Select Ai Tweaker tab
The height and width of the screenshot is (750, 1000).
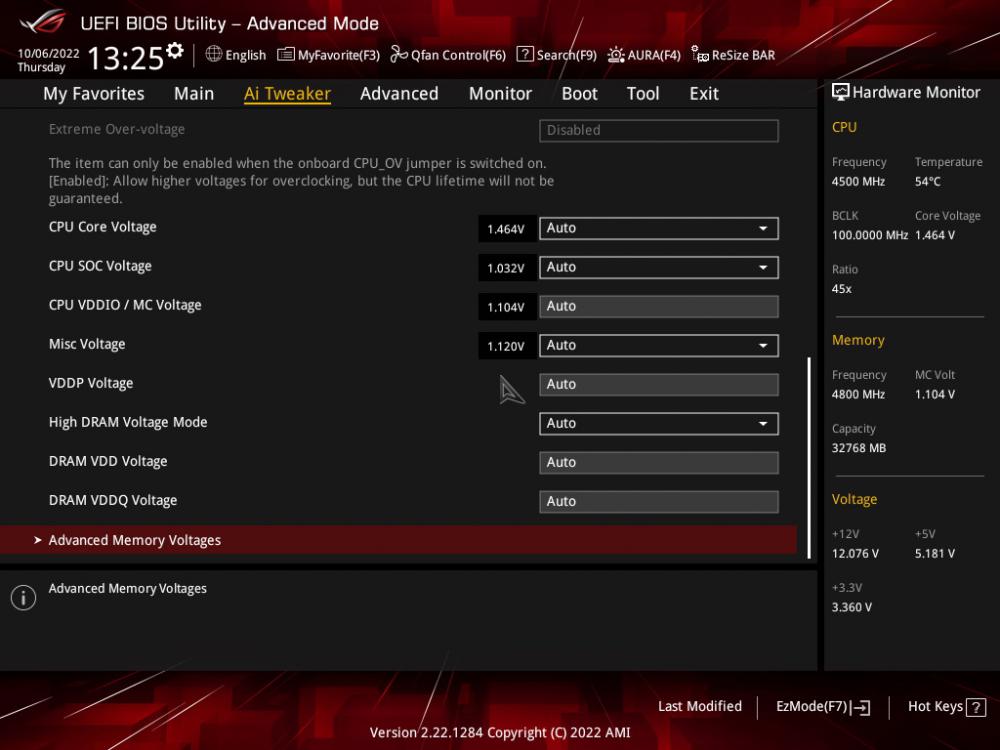pyautogui.click(x=287, y=94)
